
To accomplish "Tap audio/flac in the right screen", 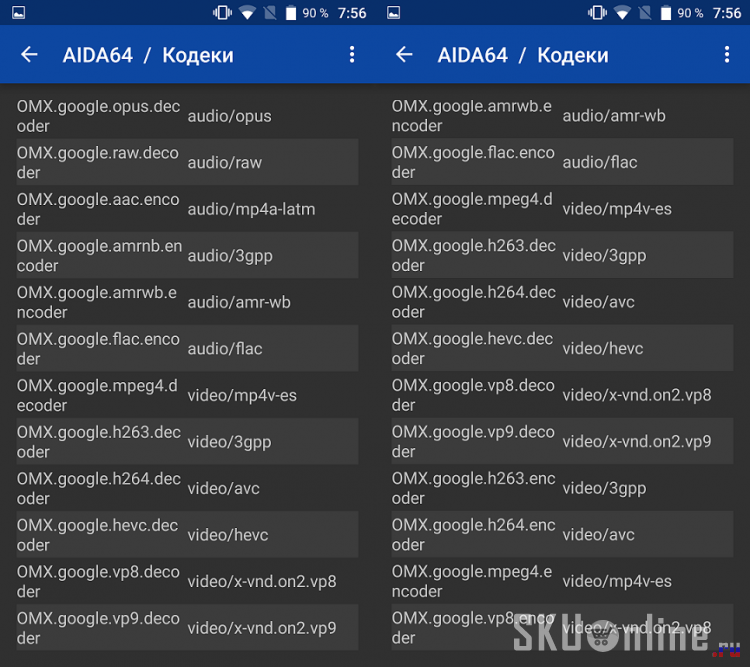I will tap(600, 162).
